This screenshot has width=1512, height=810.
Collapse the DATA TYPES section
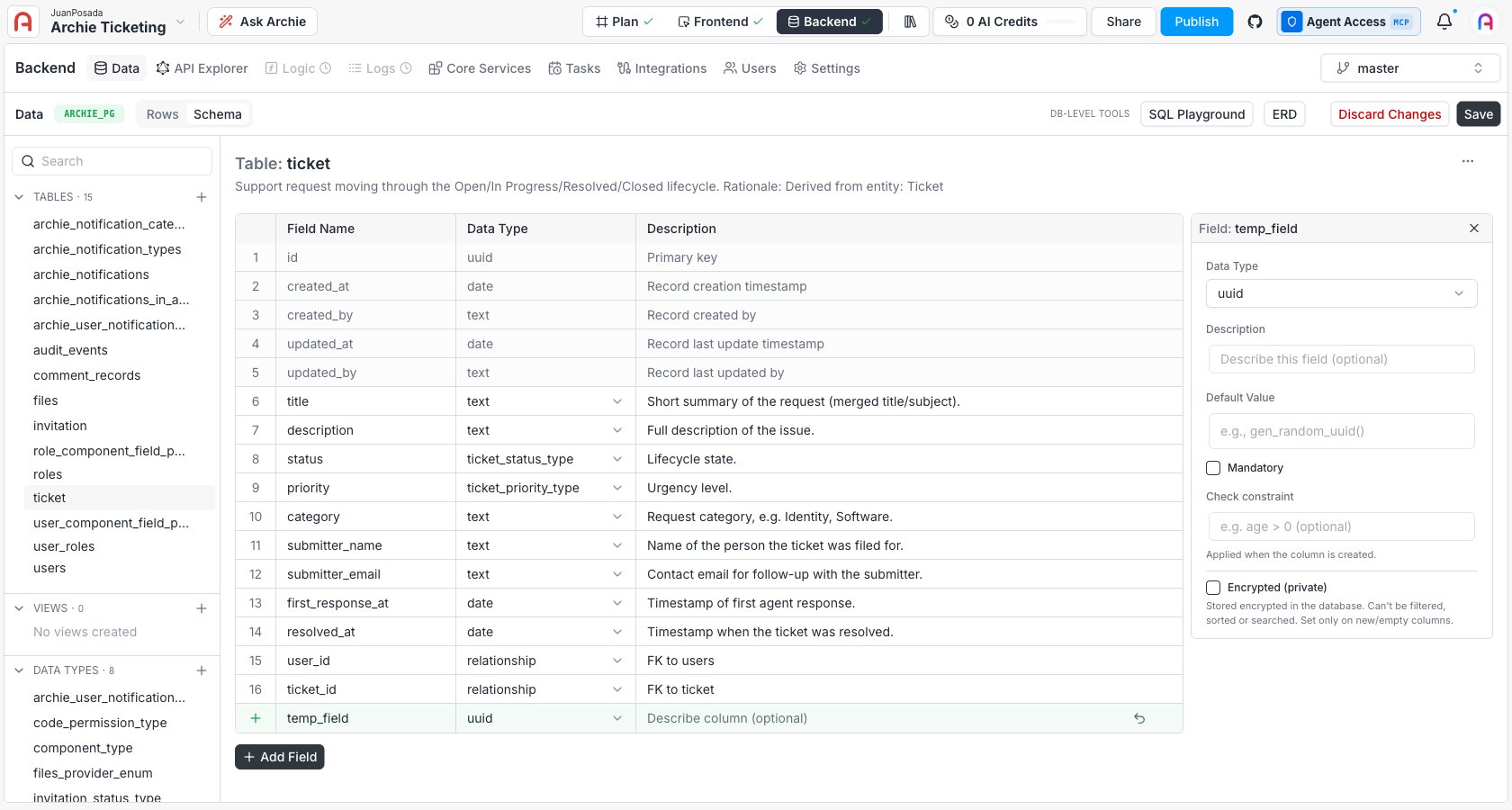point(19,670)
